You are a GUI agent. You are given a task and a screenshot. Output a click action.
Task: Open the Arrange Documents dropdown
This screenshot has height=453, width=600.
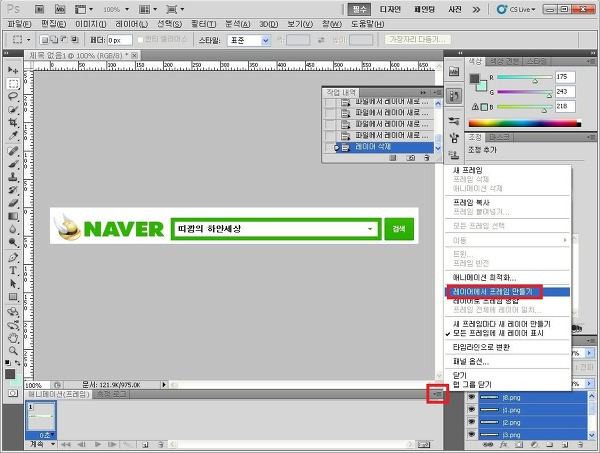click(148, 9)
